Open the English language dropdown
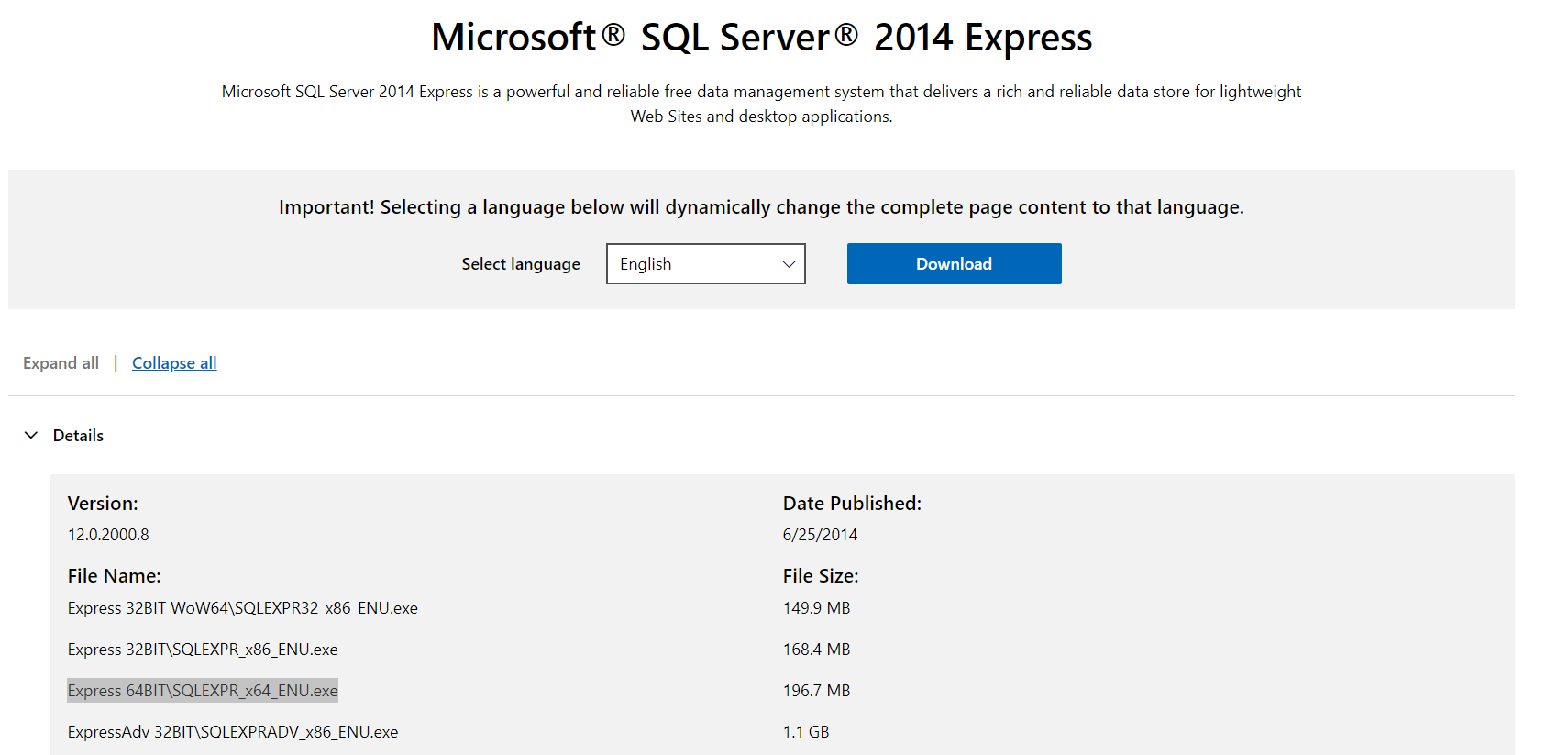 (705, 263)
